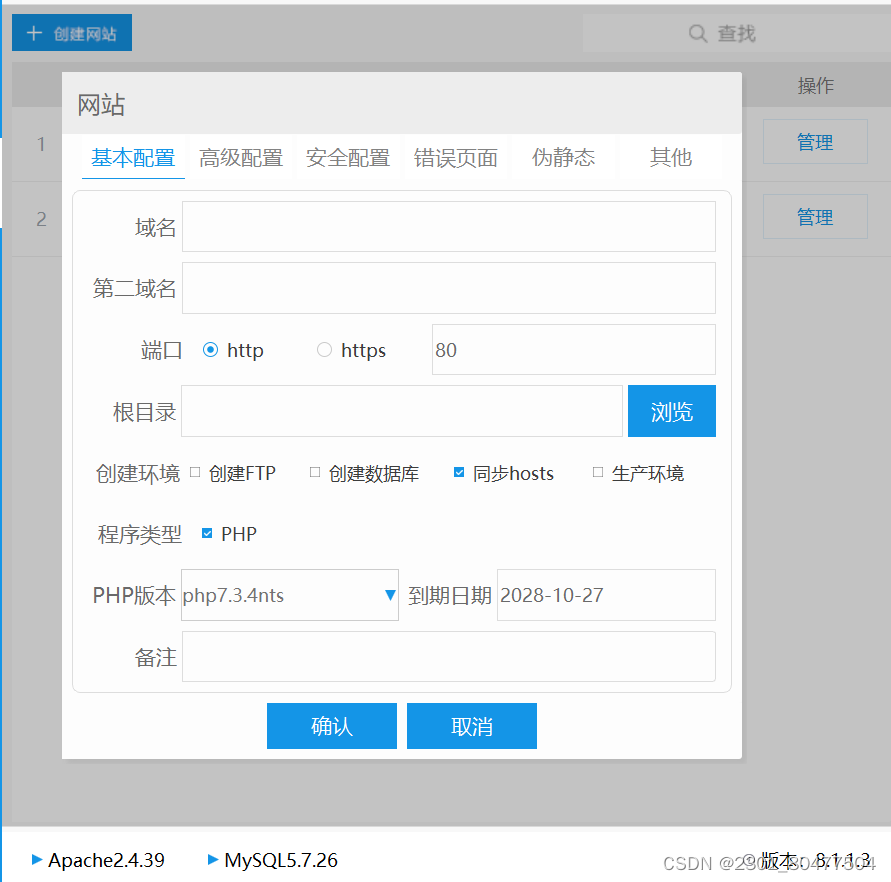Image resolution: width=891 pixels, height=882 pixels.
Task: Click the search magnifier icon in 查找 box
Action: (x=698, y=32)
